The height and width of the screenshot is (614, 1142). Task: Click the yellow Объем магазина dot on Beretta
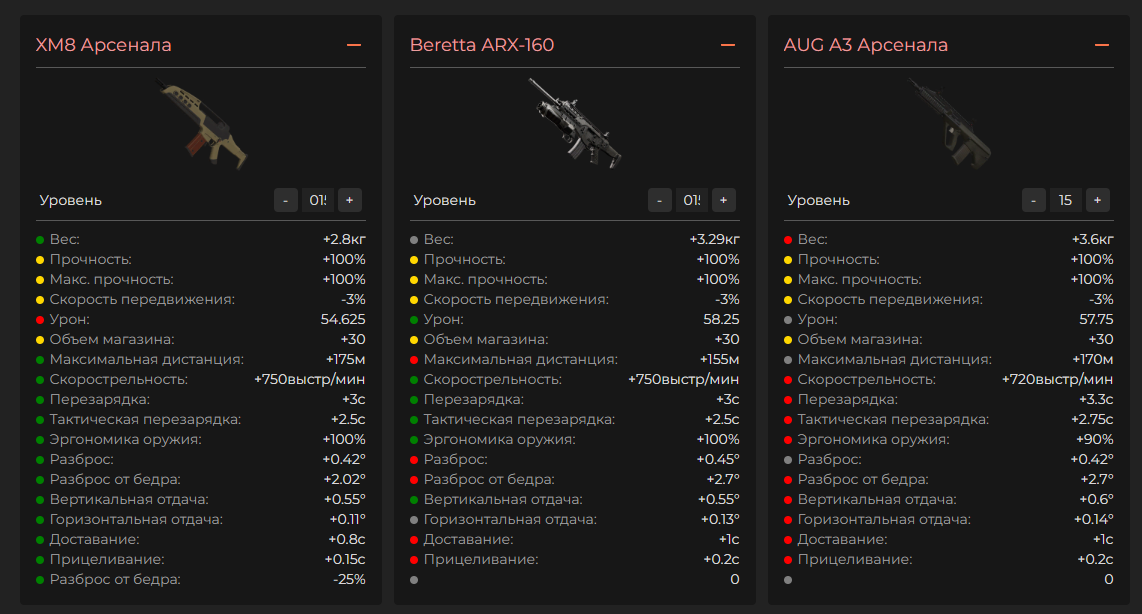[414, 339]
